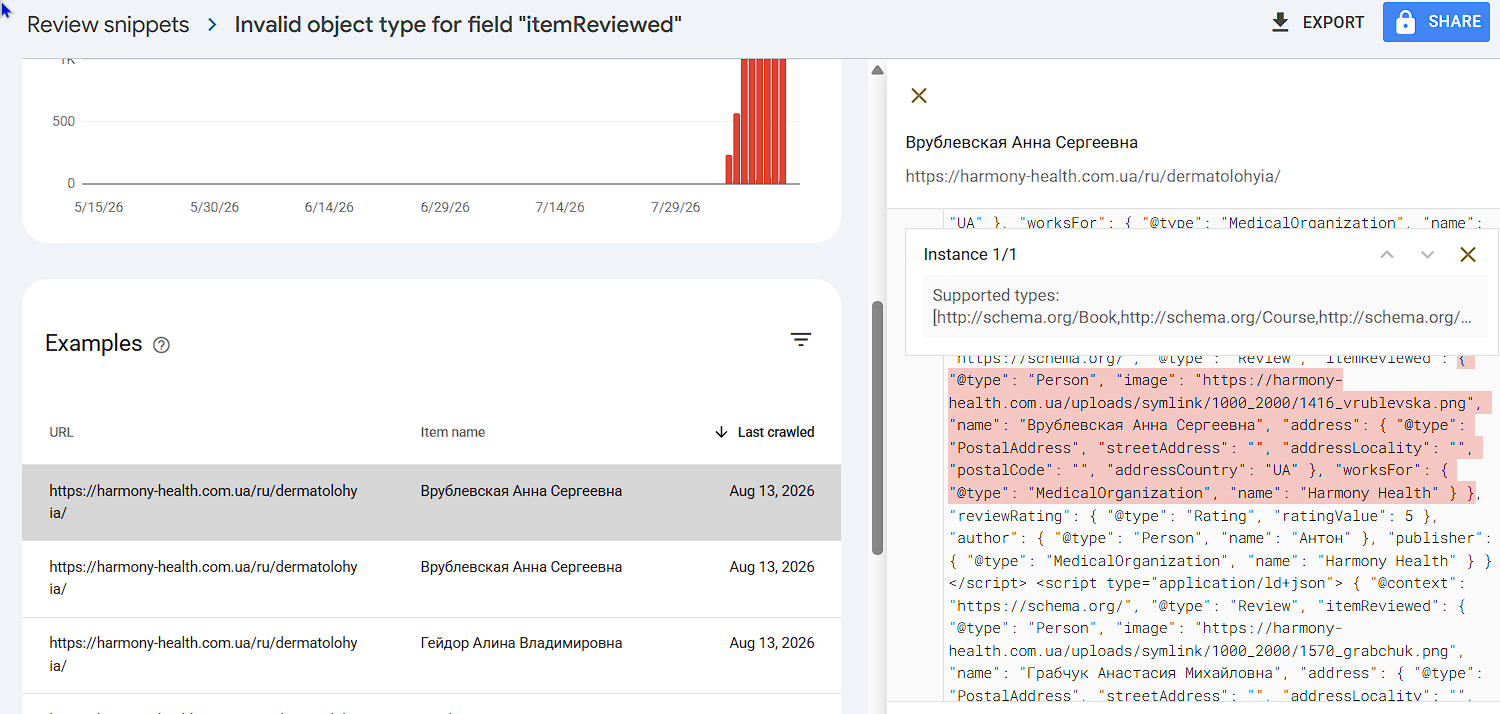Click the Examples section heading
The width and height of the screenshot is (1500, 714).
[94, 343]
